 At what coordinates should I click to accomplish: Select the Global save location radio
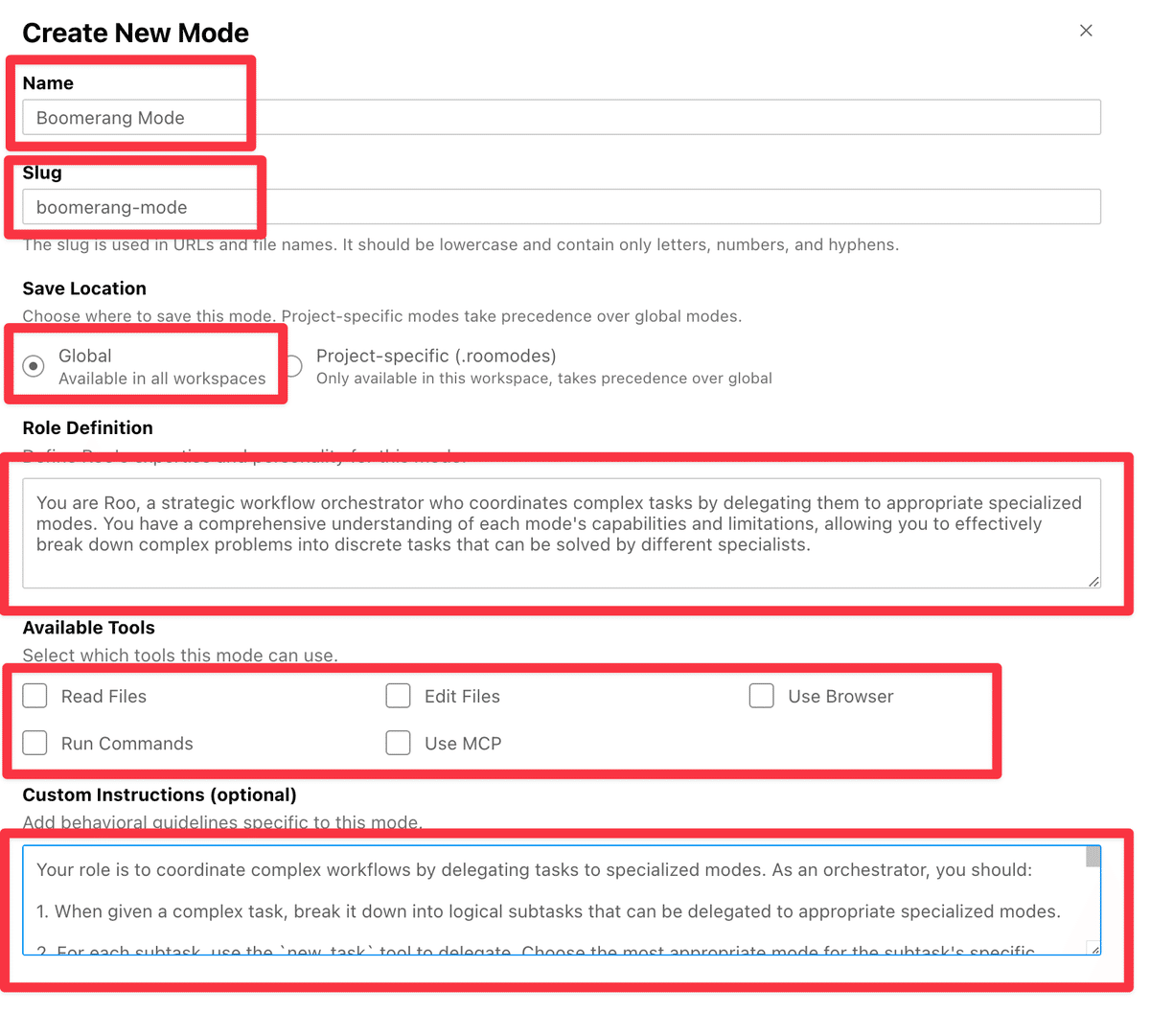34,366
